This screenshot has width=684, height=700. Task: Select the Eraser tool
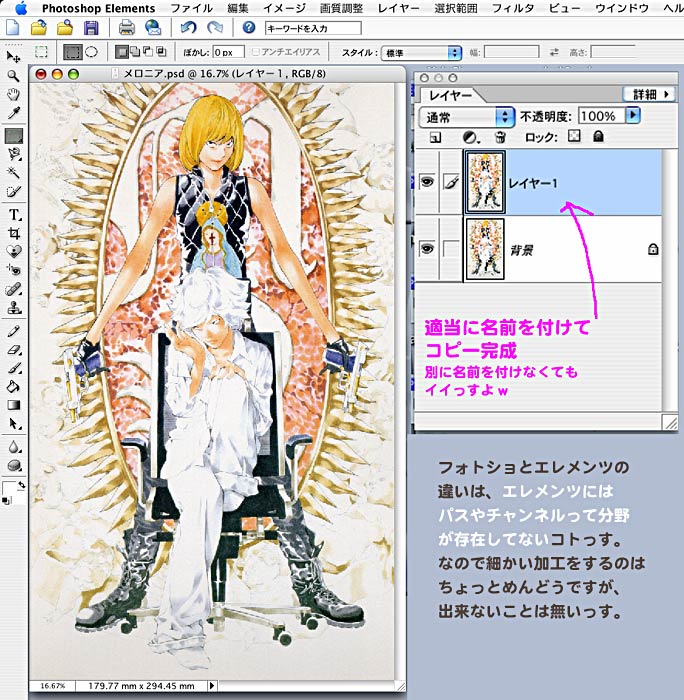[13, 350]
